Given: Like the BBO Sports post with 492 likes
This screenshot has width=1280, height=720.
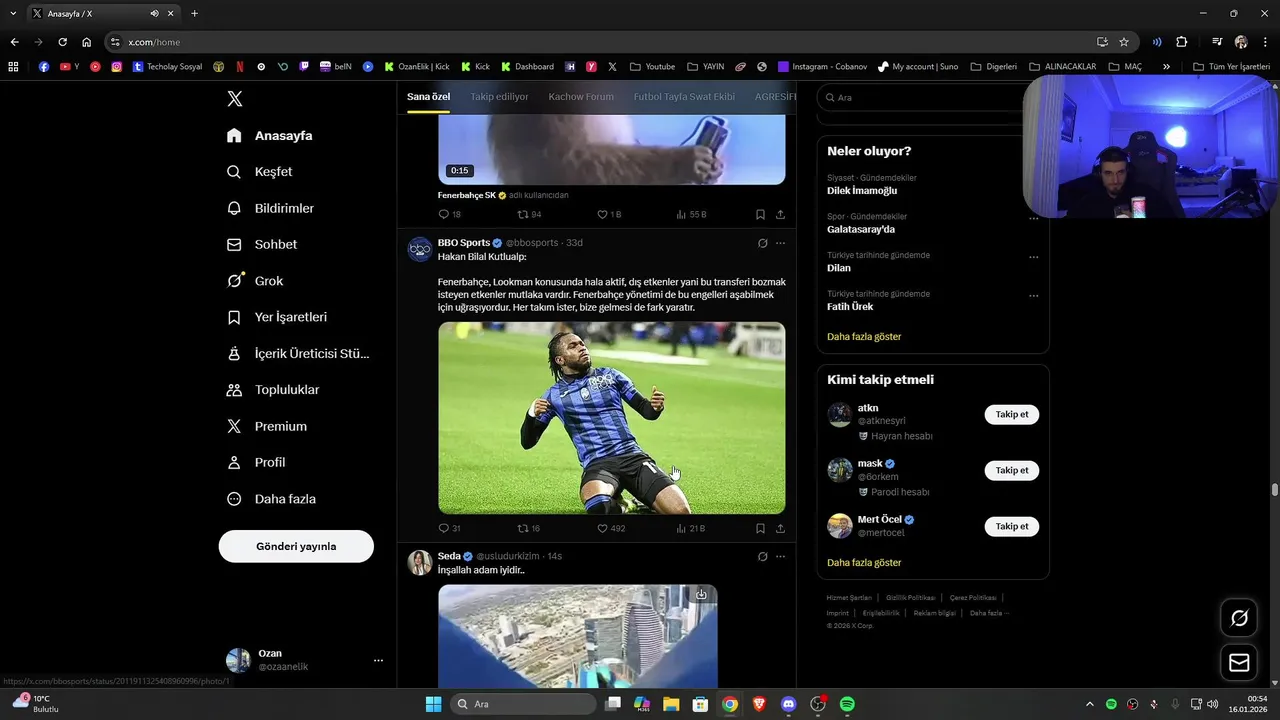Looking at the screenshot, I should (x=610, y=528).
